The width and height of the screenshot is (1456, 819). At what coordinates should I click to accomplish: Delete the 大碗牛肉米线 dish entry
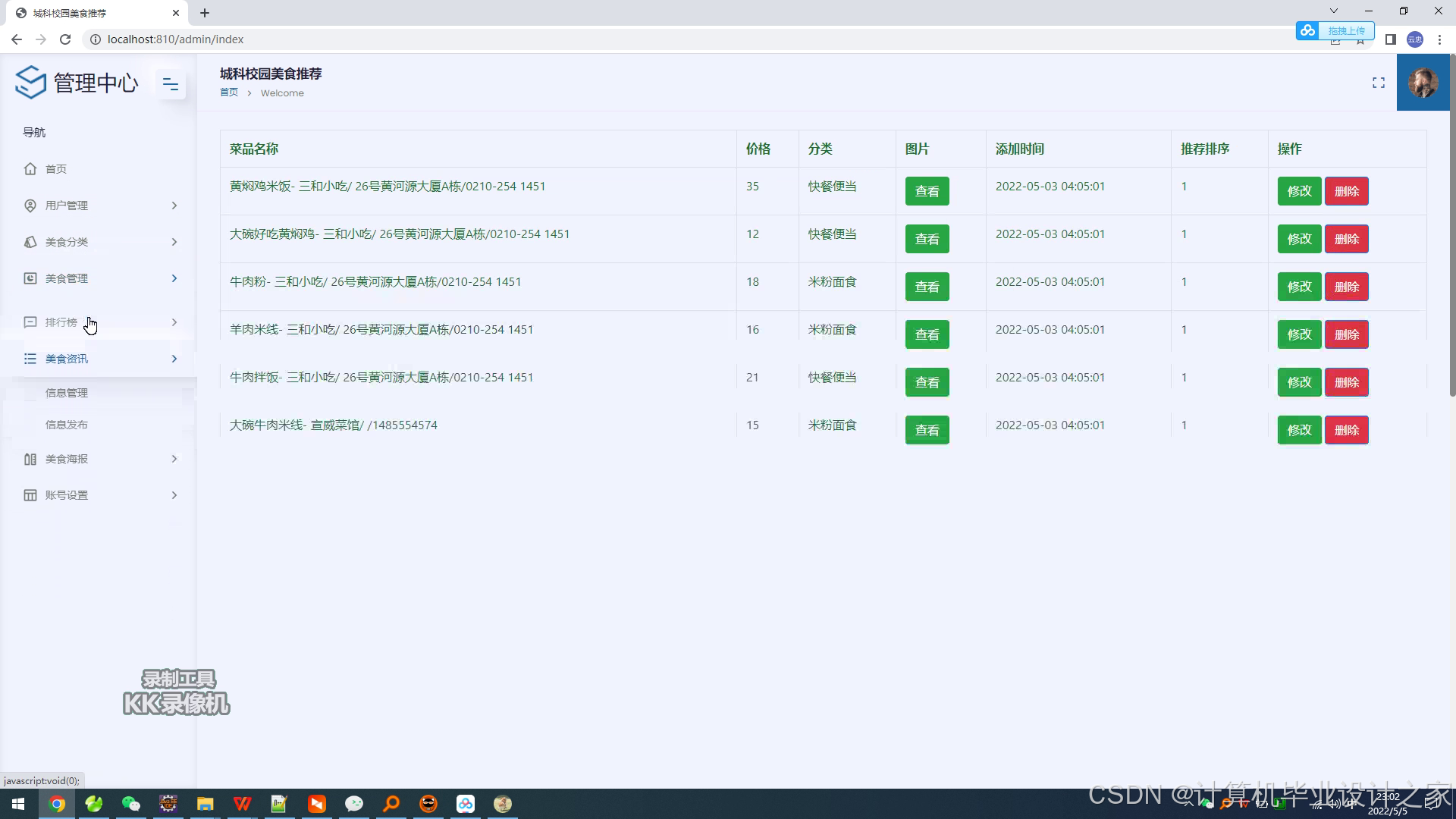coord(1346,430)
